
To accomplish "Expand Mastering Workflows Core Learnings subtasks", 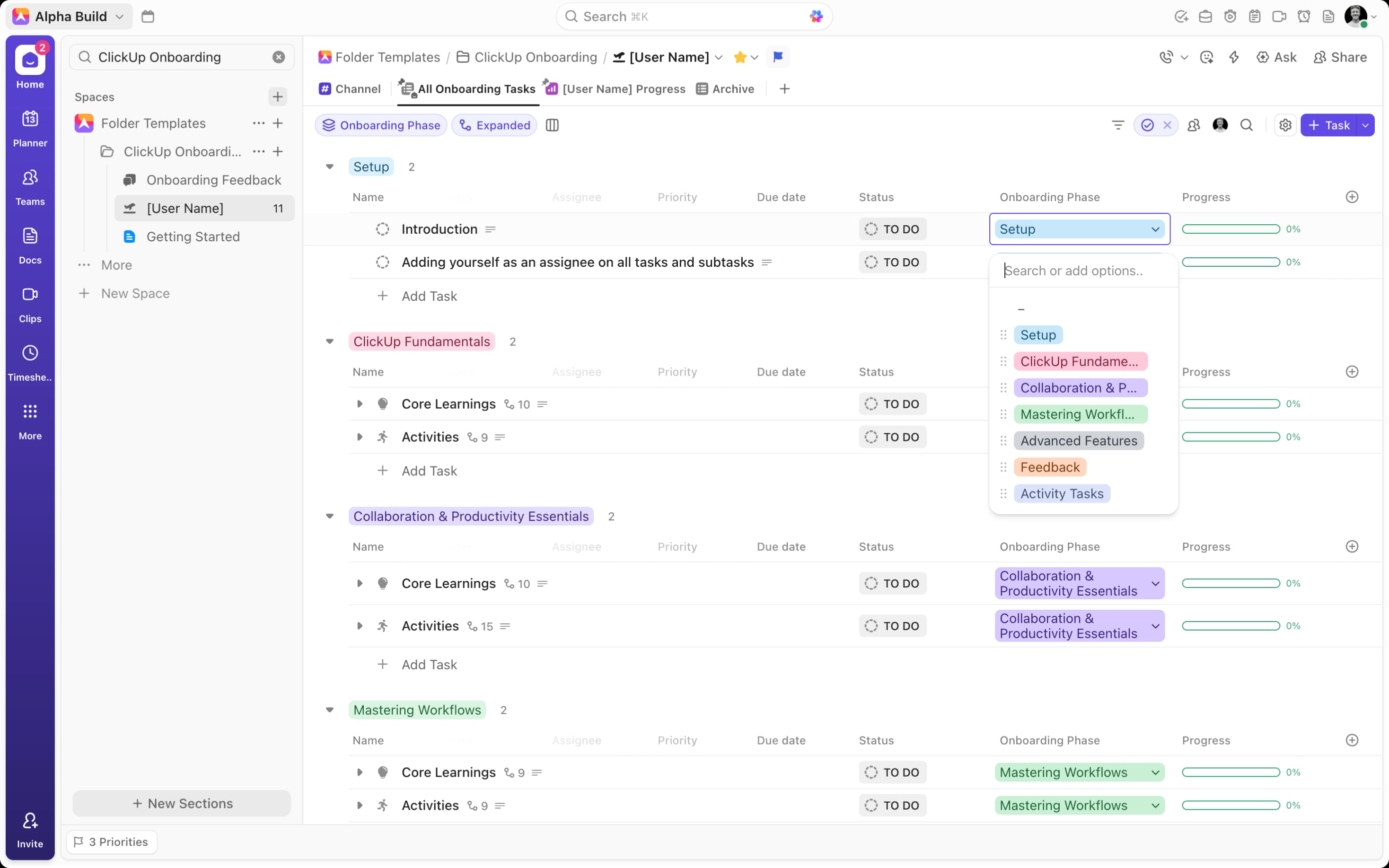I will [360, 772].
